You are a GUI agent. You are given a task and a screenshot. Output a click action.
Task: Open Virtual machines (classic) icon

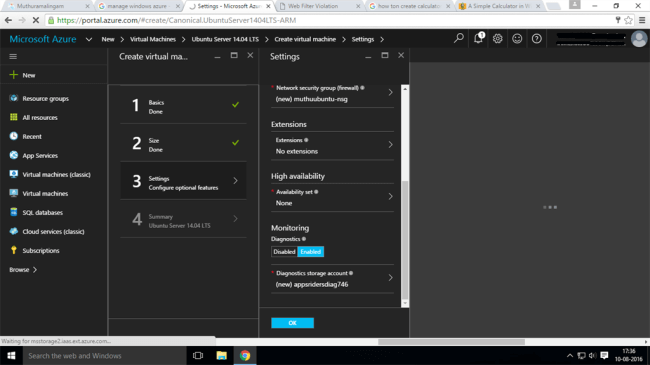pos(14,174)
